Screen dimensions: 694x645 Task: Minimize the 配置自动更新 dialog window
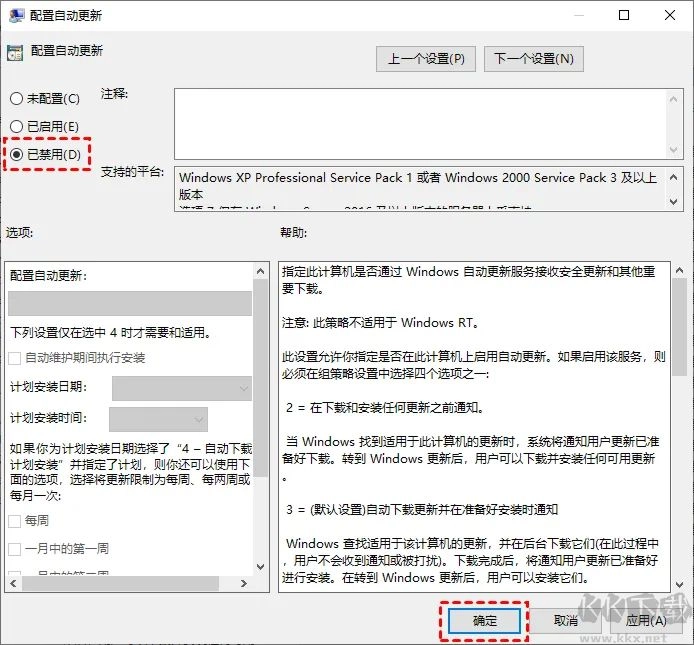coord(577,16)
